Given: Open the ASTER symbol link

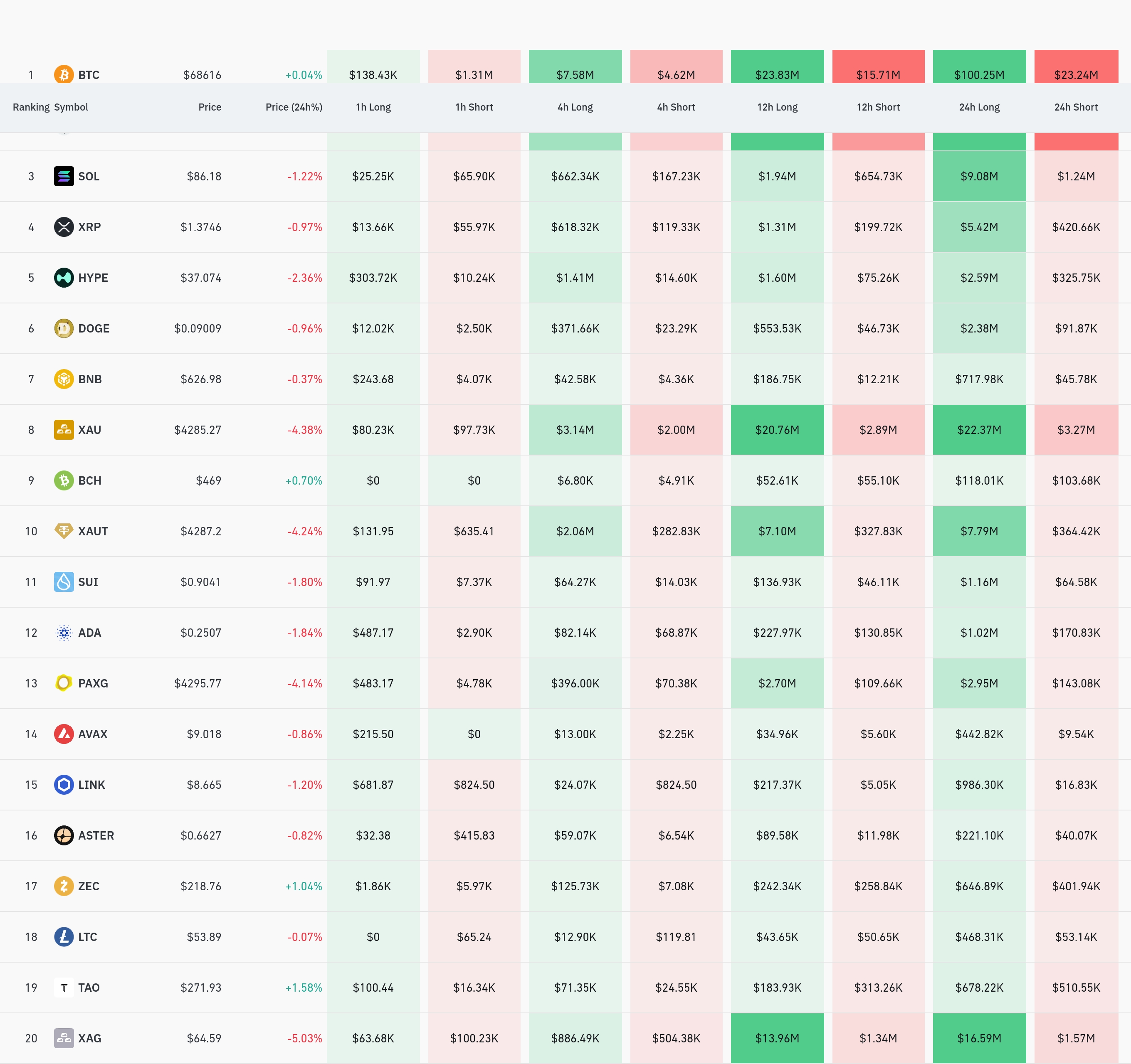Looking at the screenshot, I should click(x=96, y=835).
